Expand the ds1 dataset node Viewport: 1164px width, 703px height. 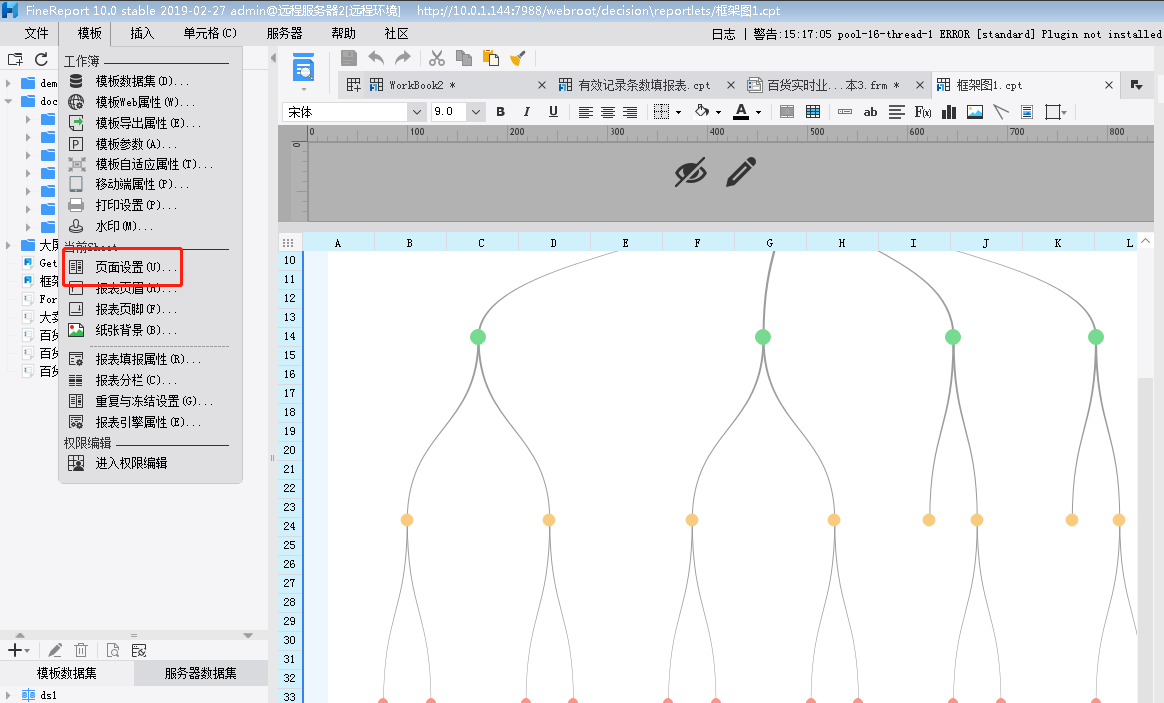point(8,696)
